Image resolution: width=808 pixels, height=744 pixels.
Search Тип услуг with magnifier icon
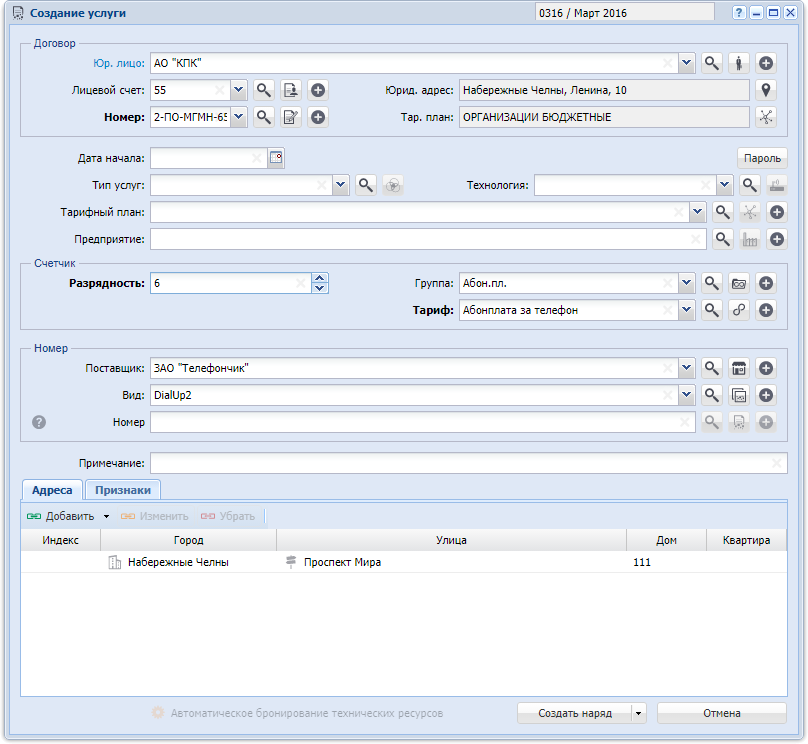click(x=366, y=185)
